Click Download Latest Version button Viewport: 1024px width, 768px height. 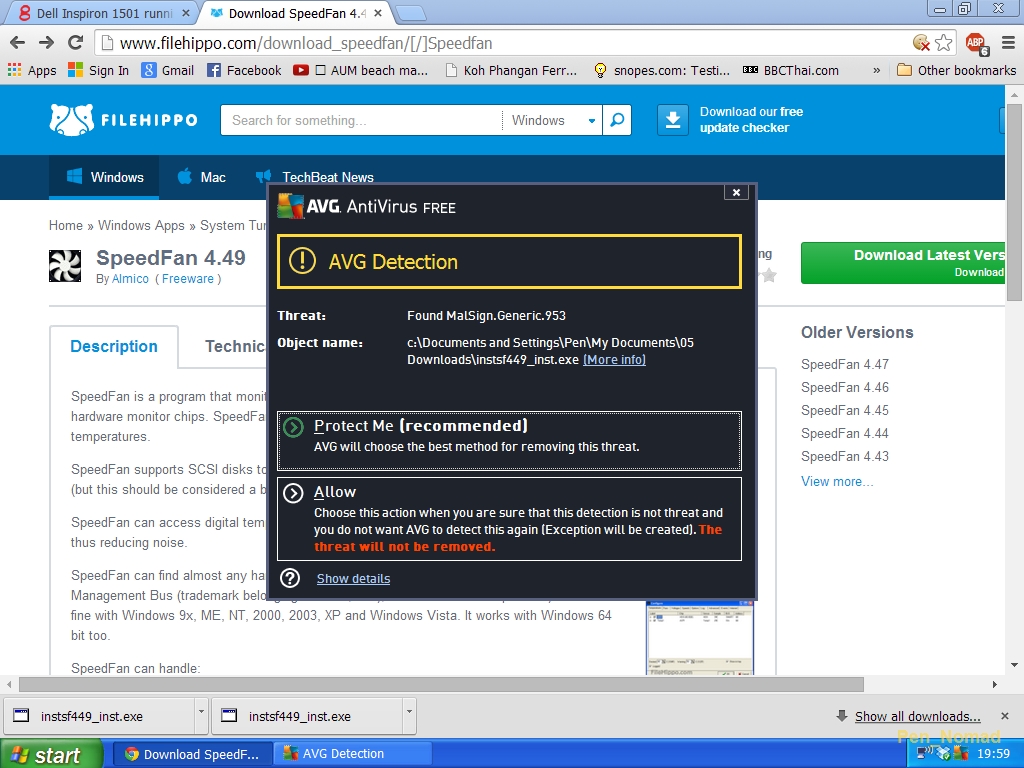coord(903,263)
